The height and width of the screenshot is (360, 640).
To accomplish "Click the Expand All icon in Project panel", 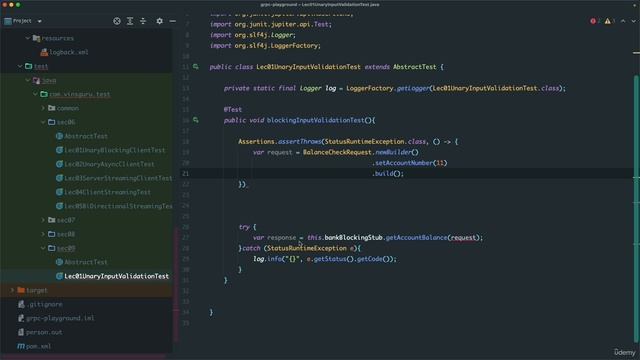I will [130, 21].
